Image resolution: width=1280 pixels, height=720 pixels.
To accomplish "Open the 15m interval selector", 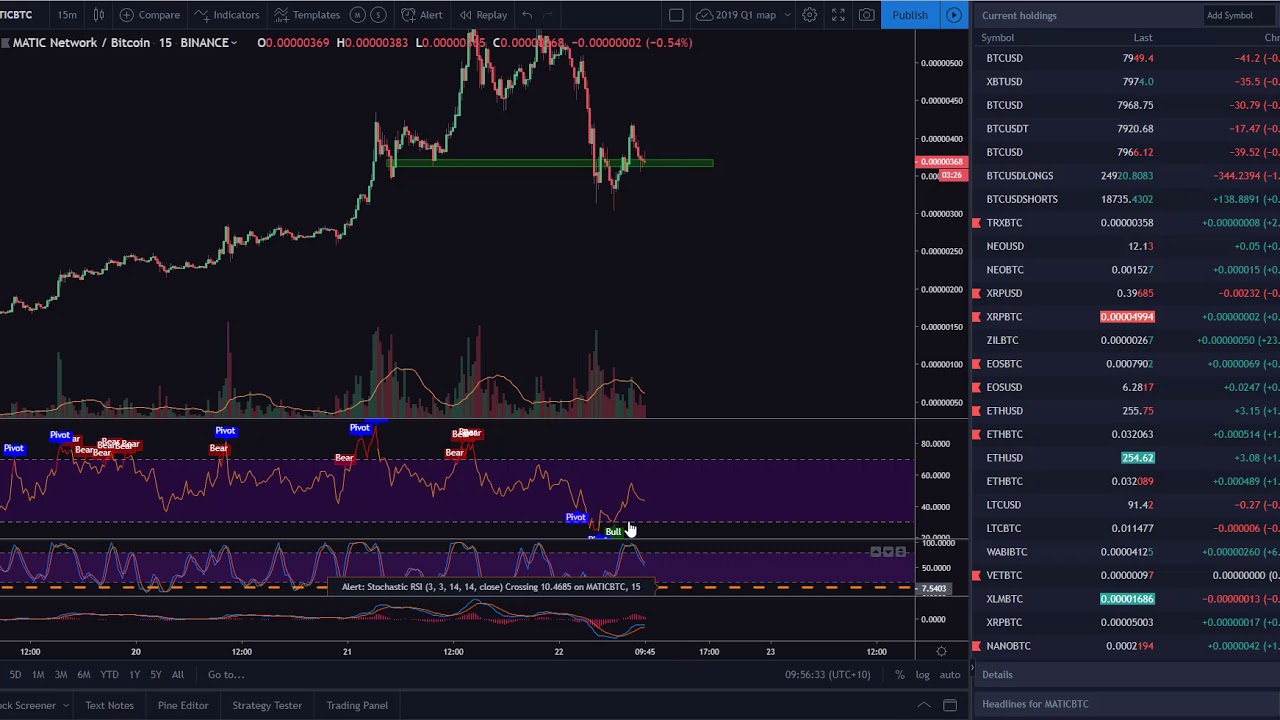I will (67, 15).
